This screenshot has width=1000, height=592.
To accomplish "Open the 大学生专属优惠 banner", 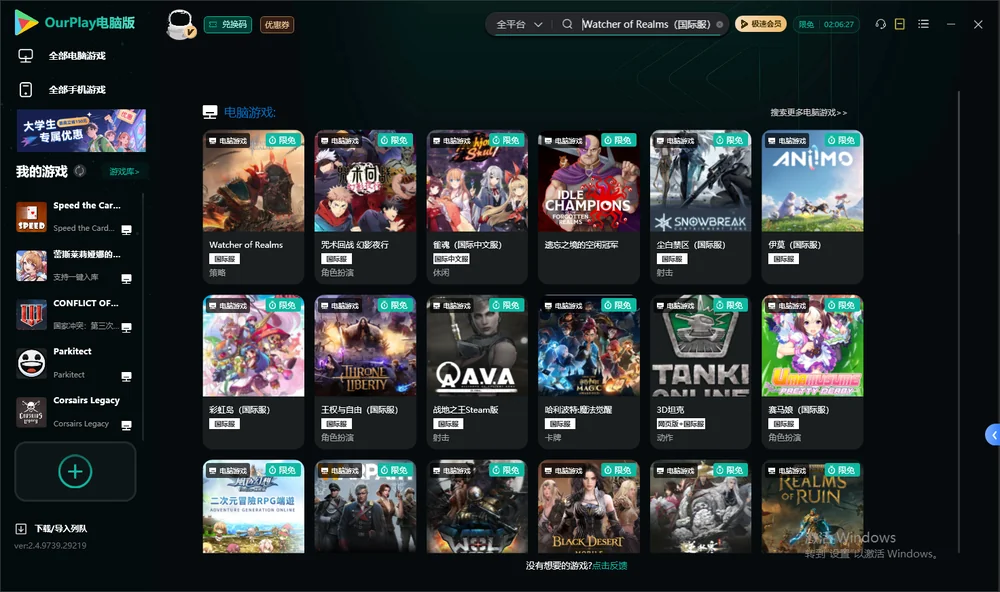I will click(x=81, y=130).
